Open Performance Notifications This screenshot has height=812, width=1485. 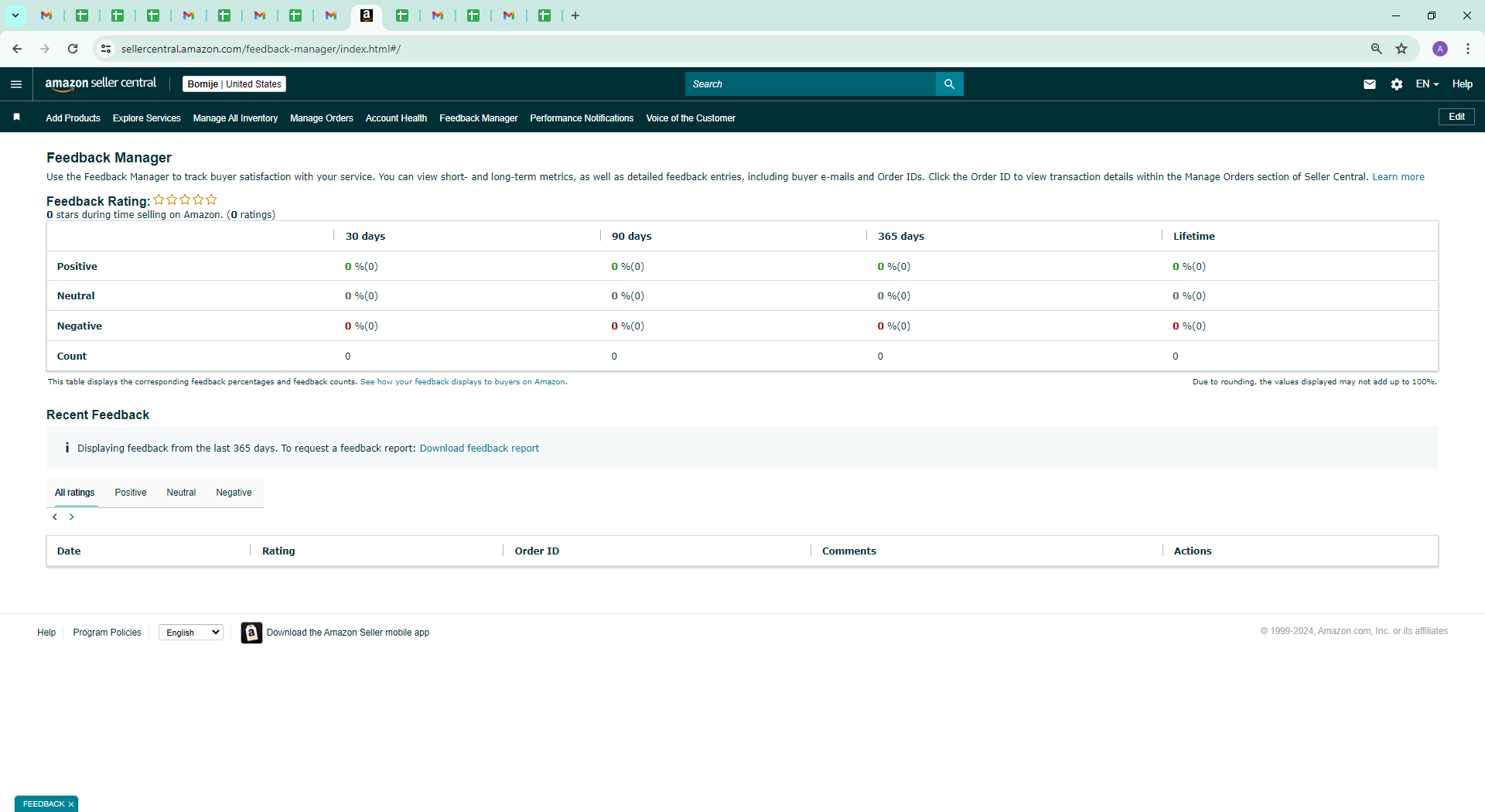click(x=582, y=118)
